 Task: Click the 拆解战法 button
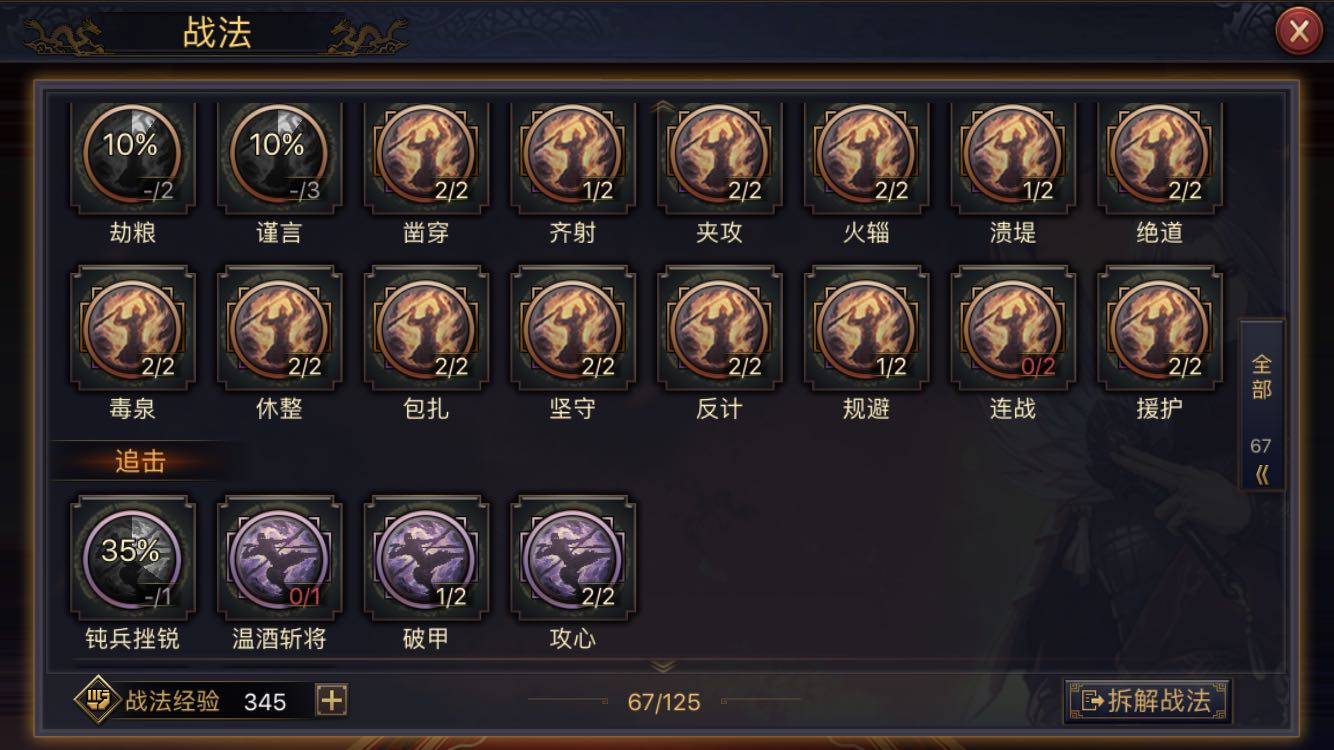pos(1147,700)
